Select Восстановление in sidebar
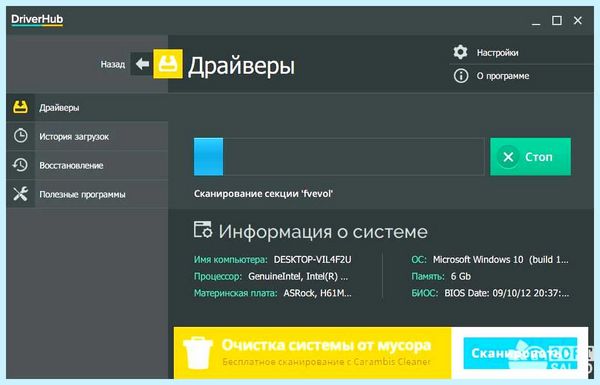Image resolution: width=600 pixels, height=385 pixels. click(x=87, y=165)
